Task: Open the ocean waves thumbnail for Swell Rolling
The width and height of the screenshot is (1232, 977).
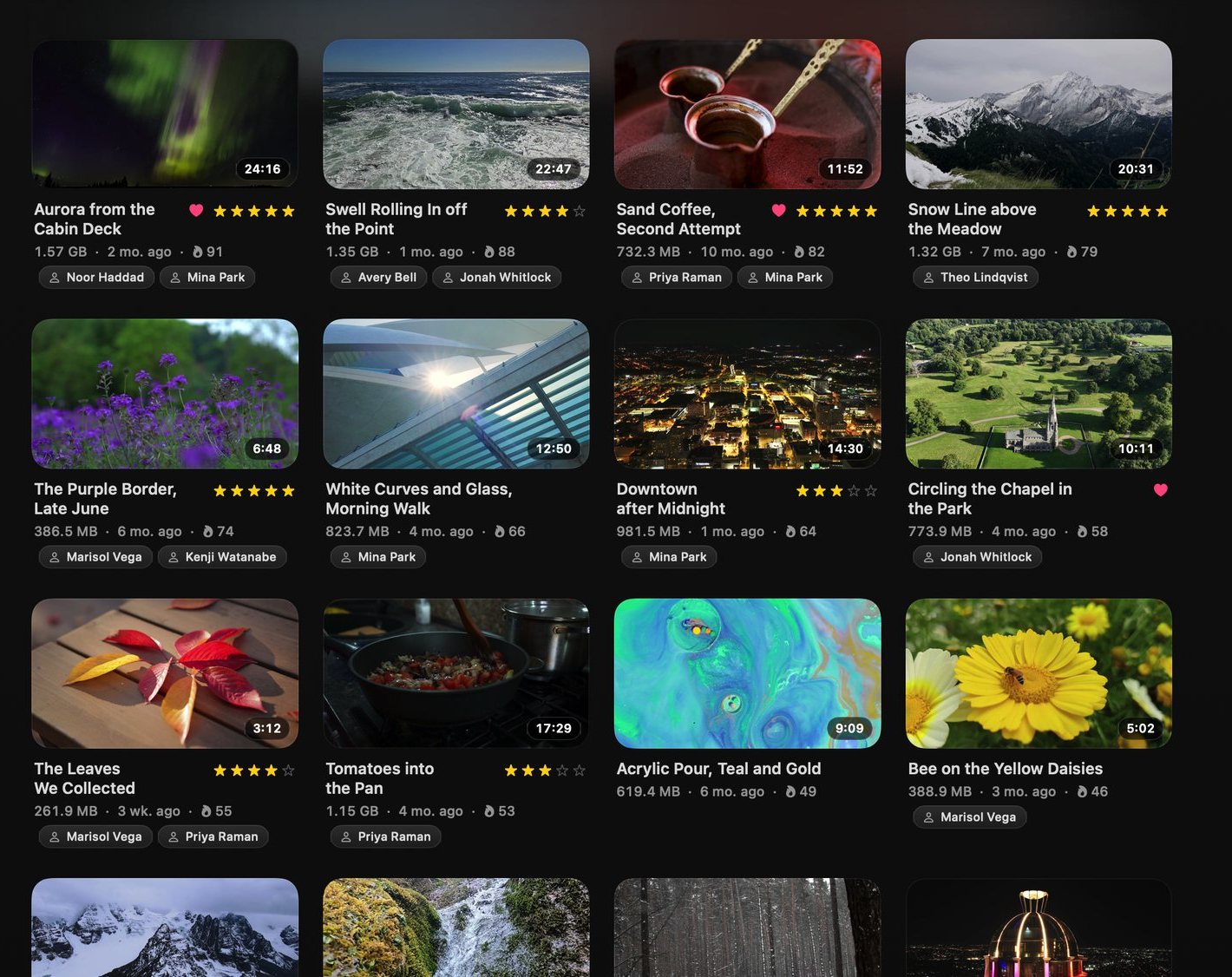Action: (x=456, y=114)
